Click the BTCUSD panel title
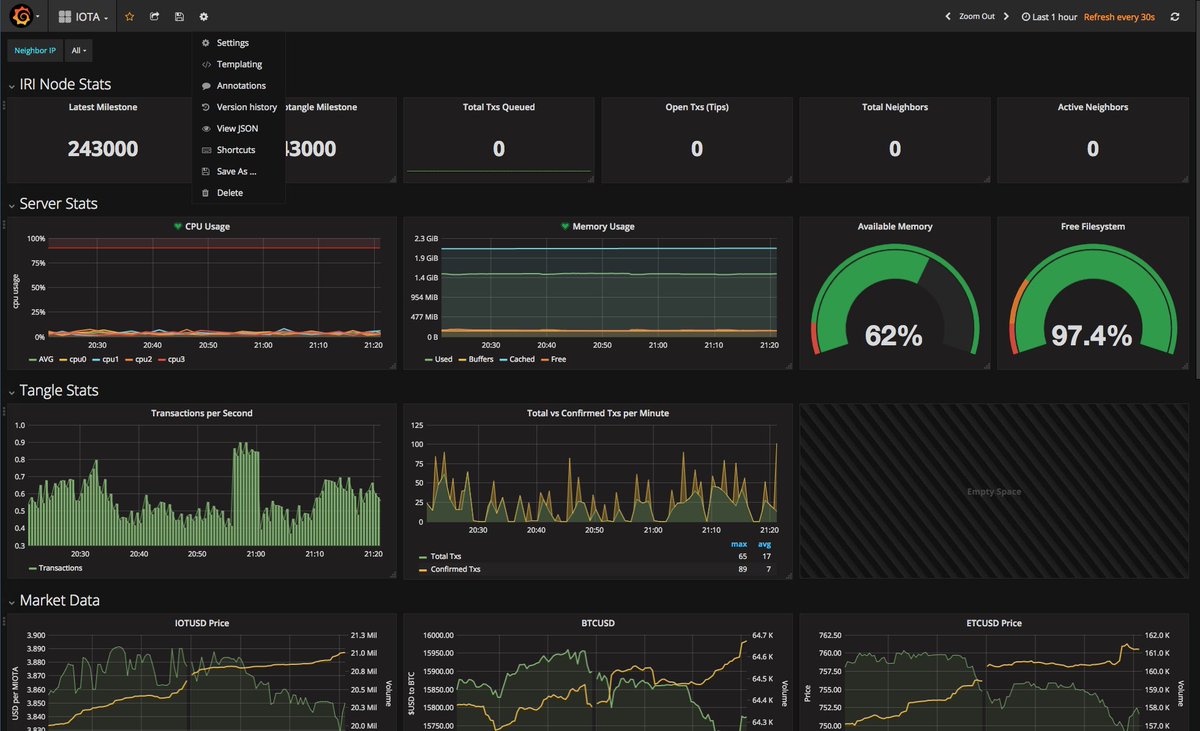1200x731 pixels. [x=598, y=623]
